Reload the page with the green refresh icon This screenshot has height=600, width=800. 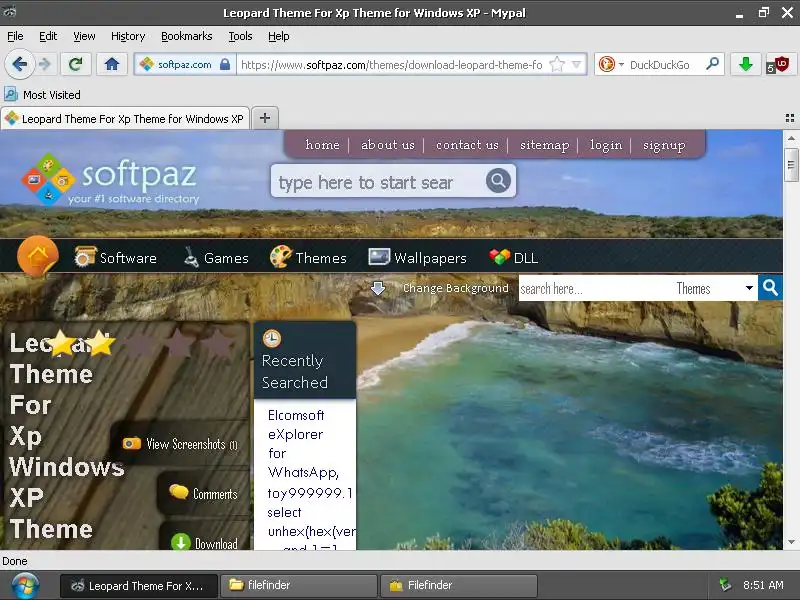tap(76, 64)
